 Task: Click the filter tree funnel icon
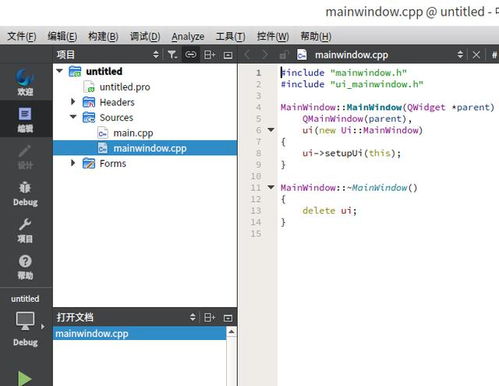coord(172,54)
